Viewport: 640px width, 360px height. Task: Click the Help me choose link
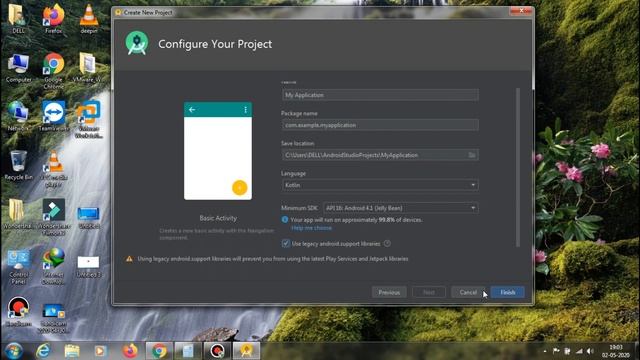pos(311,228)
